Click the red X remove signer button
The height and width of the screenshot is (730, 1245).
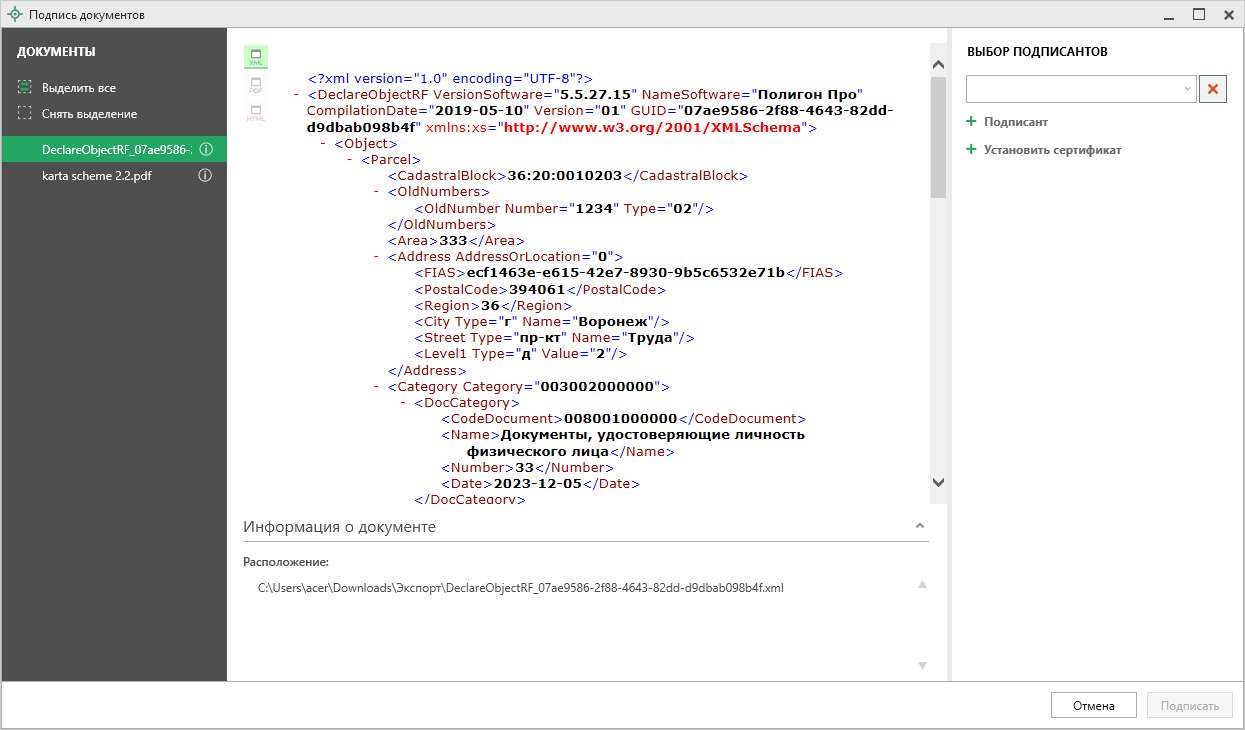coord(1213,89)
